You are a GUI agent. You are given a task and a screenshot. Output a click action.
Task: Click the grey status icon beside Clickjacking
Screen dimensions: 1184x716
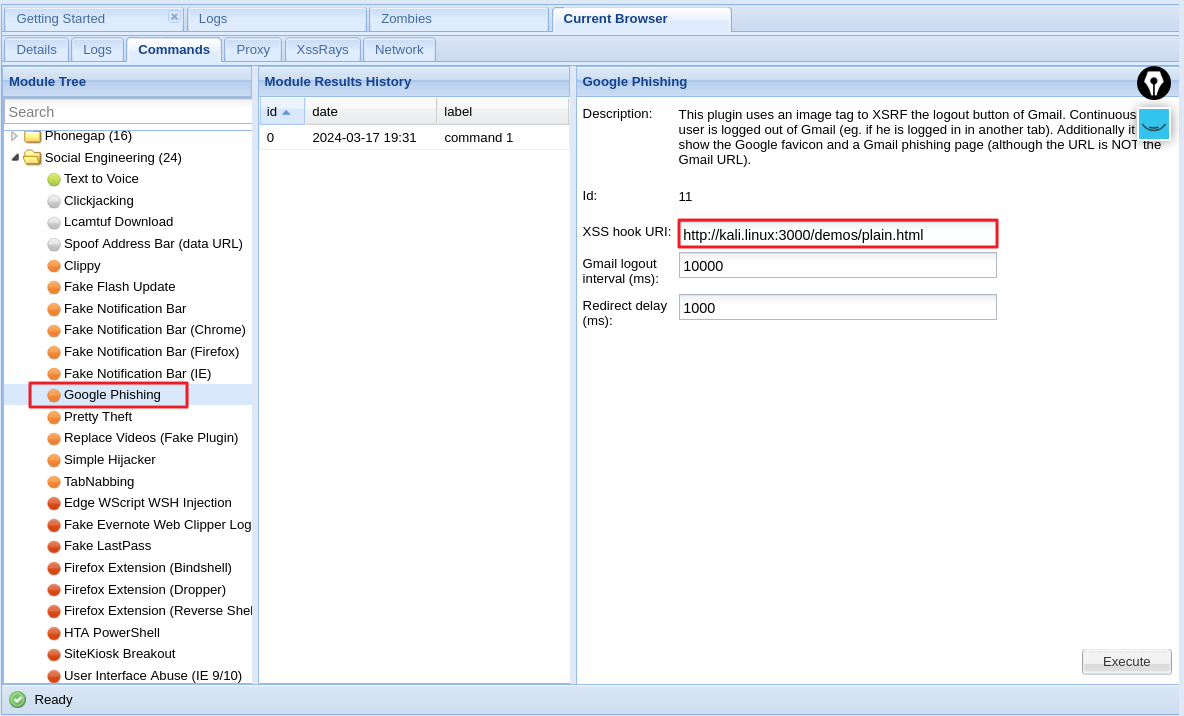point(54,202)
